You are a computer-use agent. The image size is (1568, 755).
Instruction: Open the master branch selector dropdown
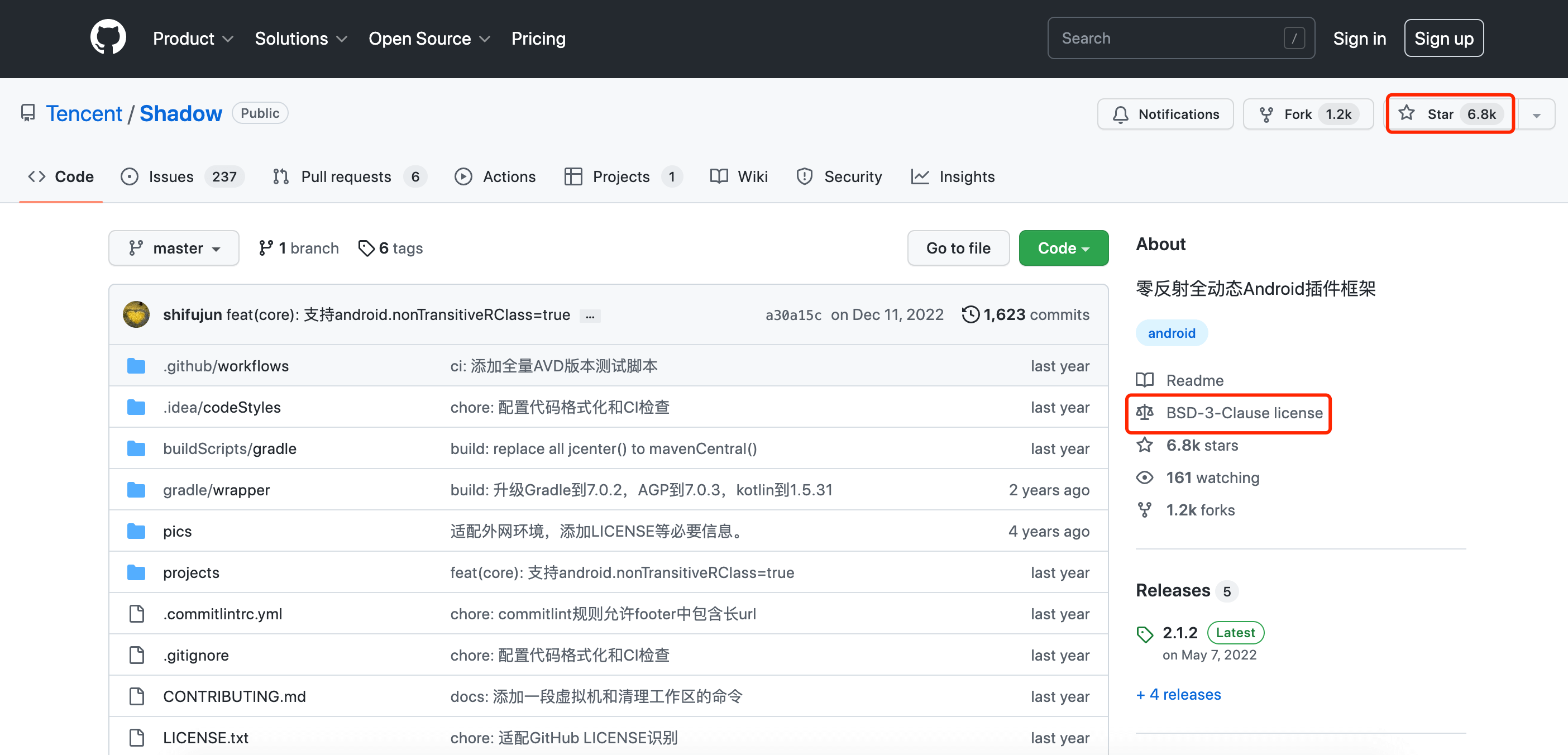coord(174,248)
